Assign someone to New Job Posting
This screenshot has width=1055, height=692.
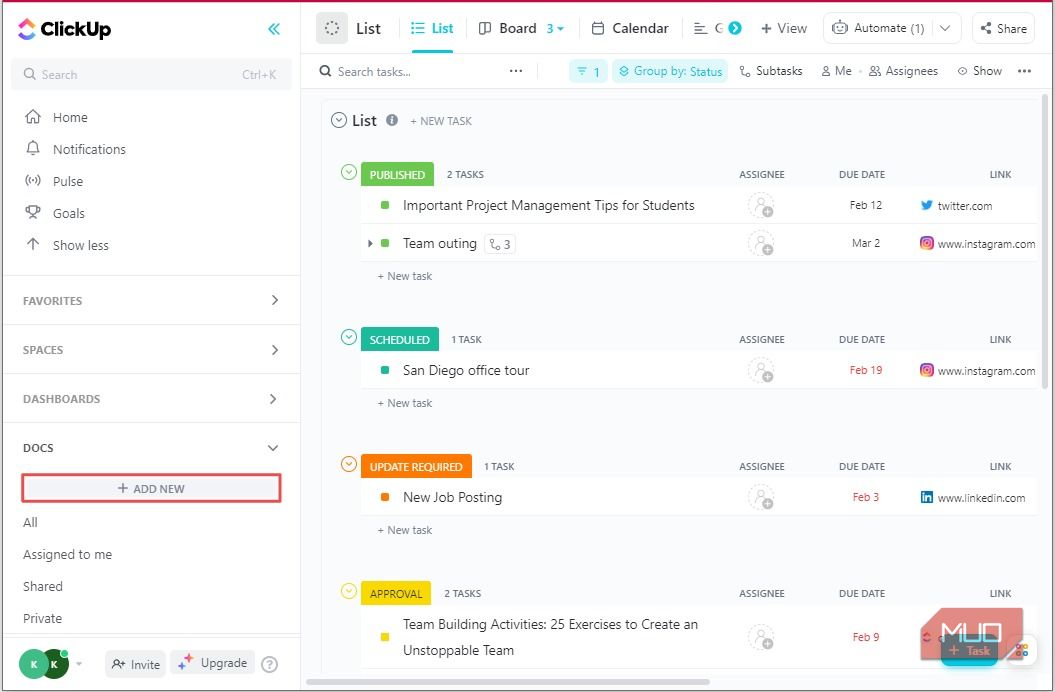761,497
